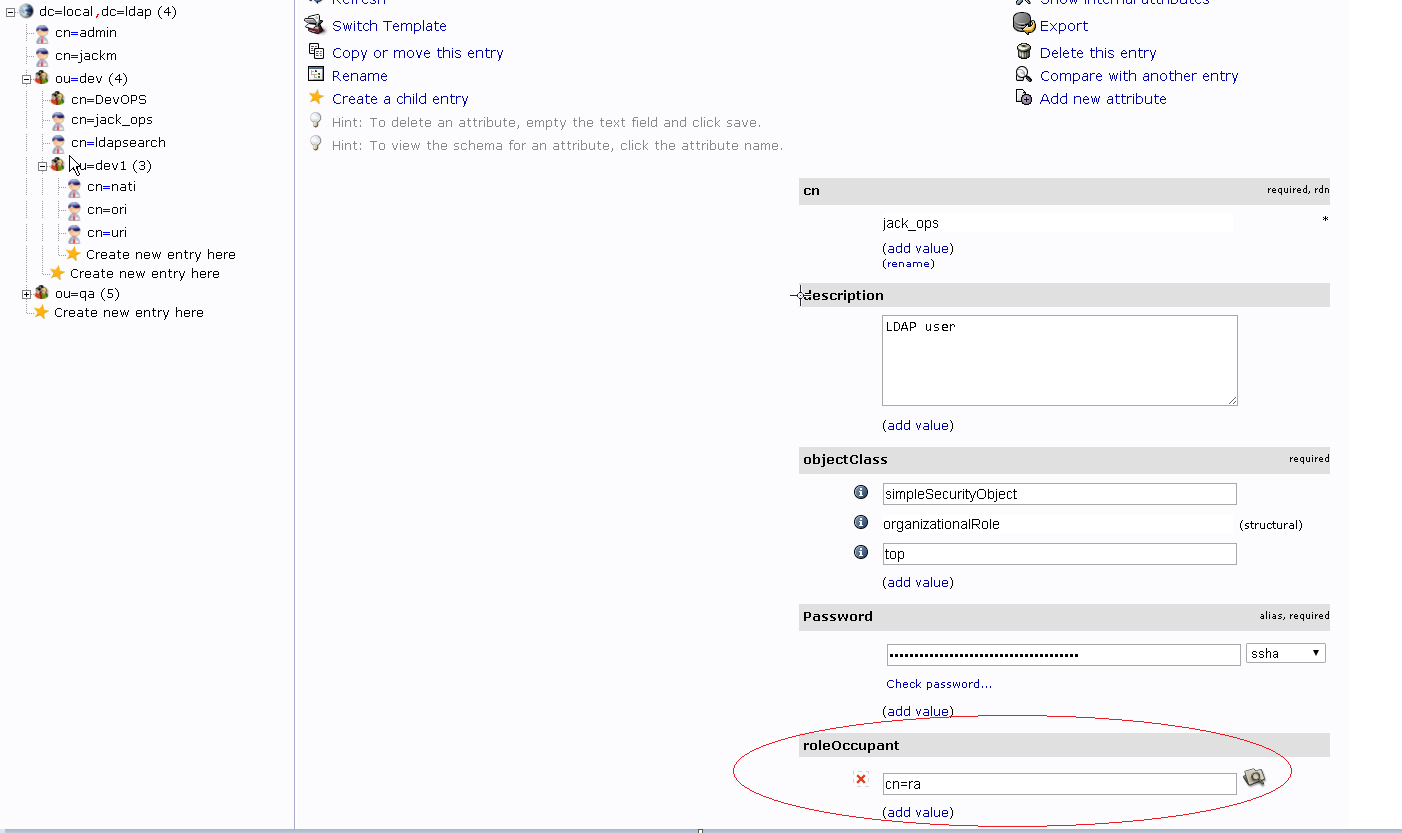Click the Export icon
The height and width of the screenshot is (833, 1402).
coord(1023,24)
